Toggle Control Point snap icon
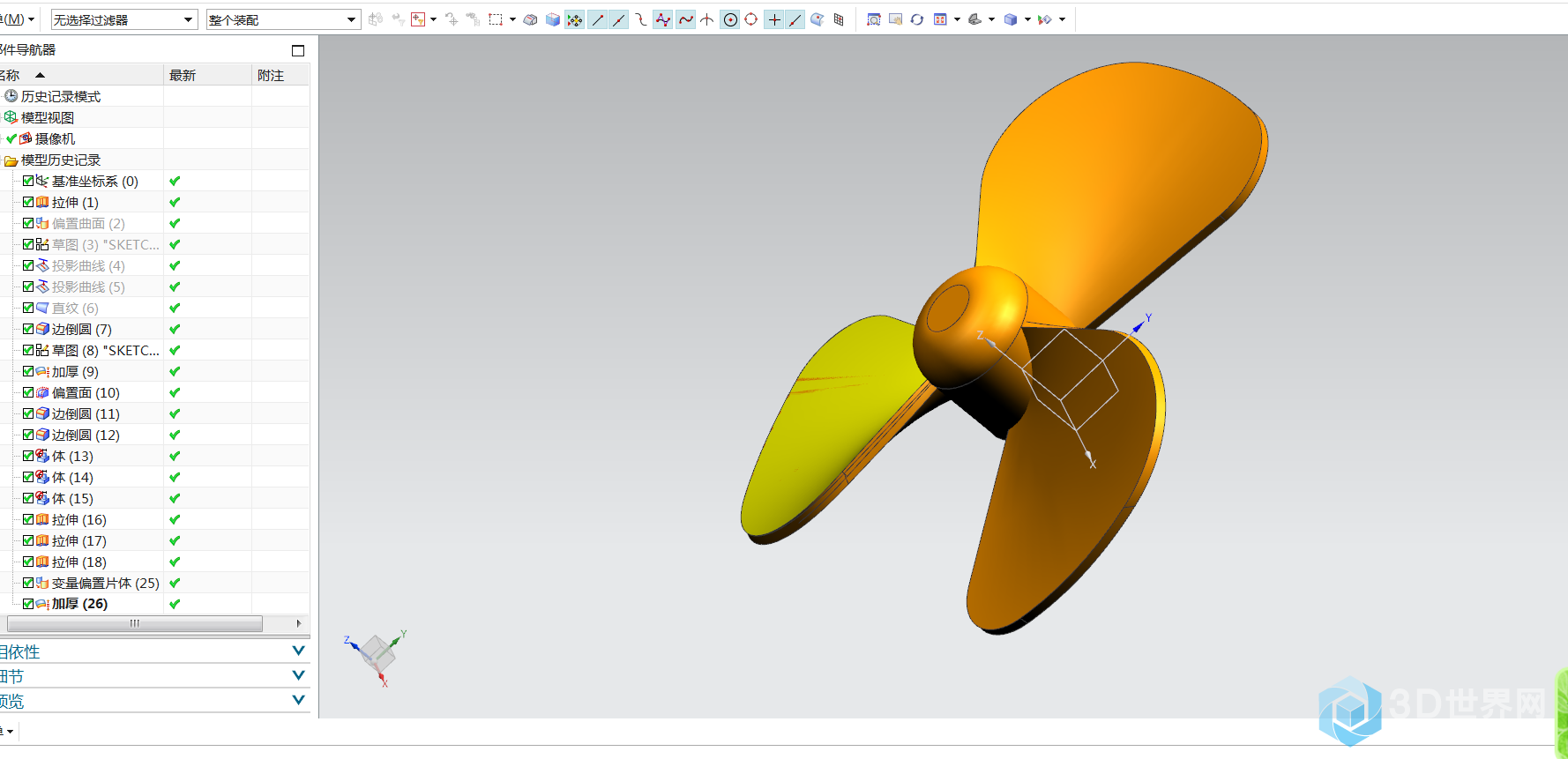 click(x=641, y=19)
